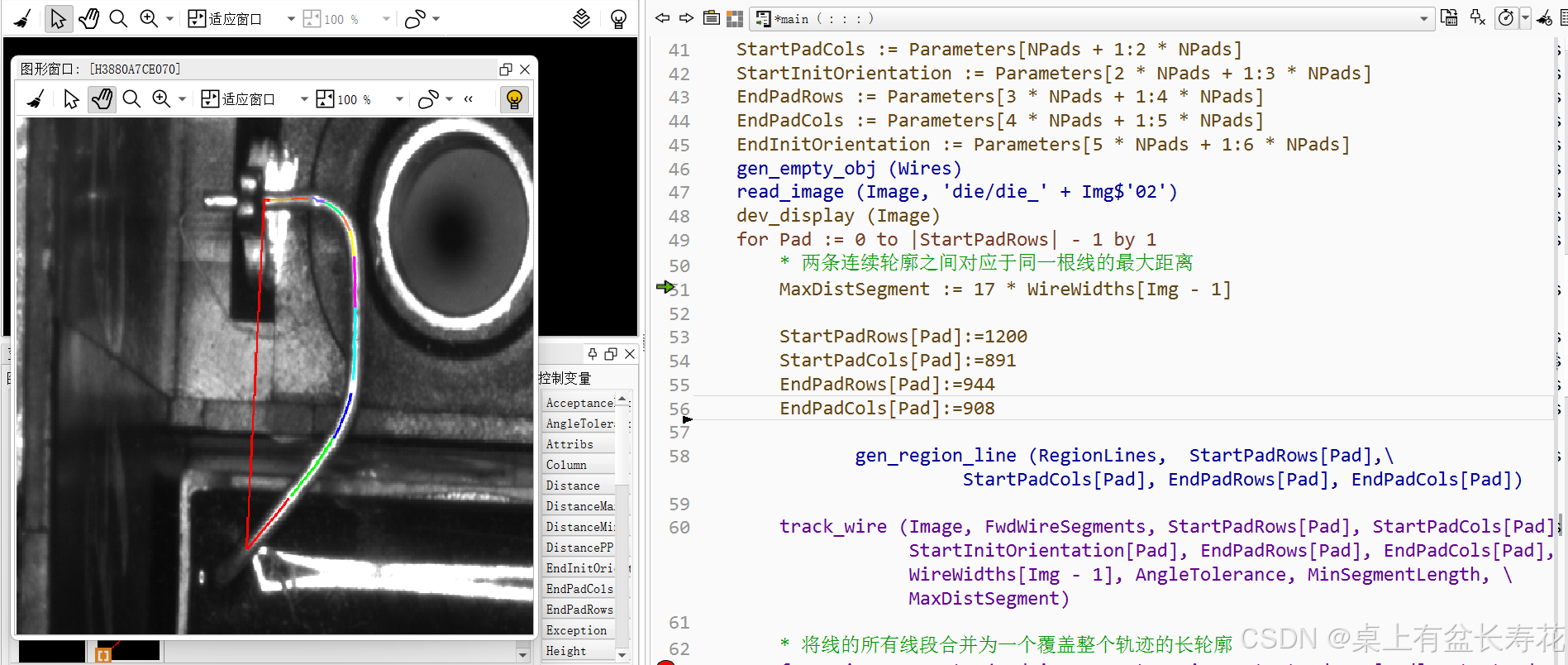Go back with the left arrow

tap(663, 17)
